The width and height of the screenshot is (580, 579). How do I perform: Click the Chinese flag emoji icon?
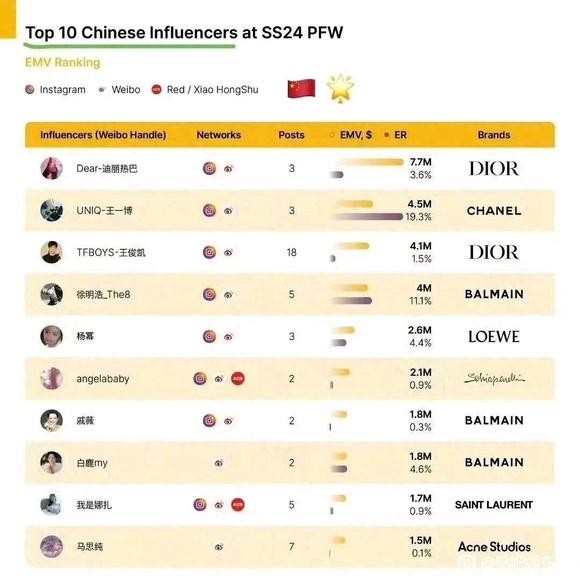[301, 89]
